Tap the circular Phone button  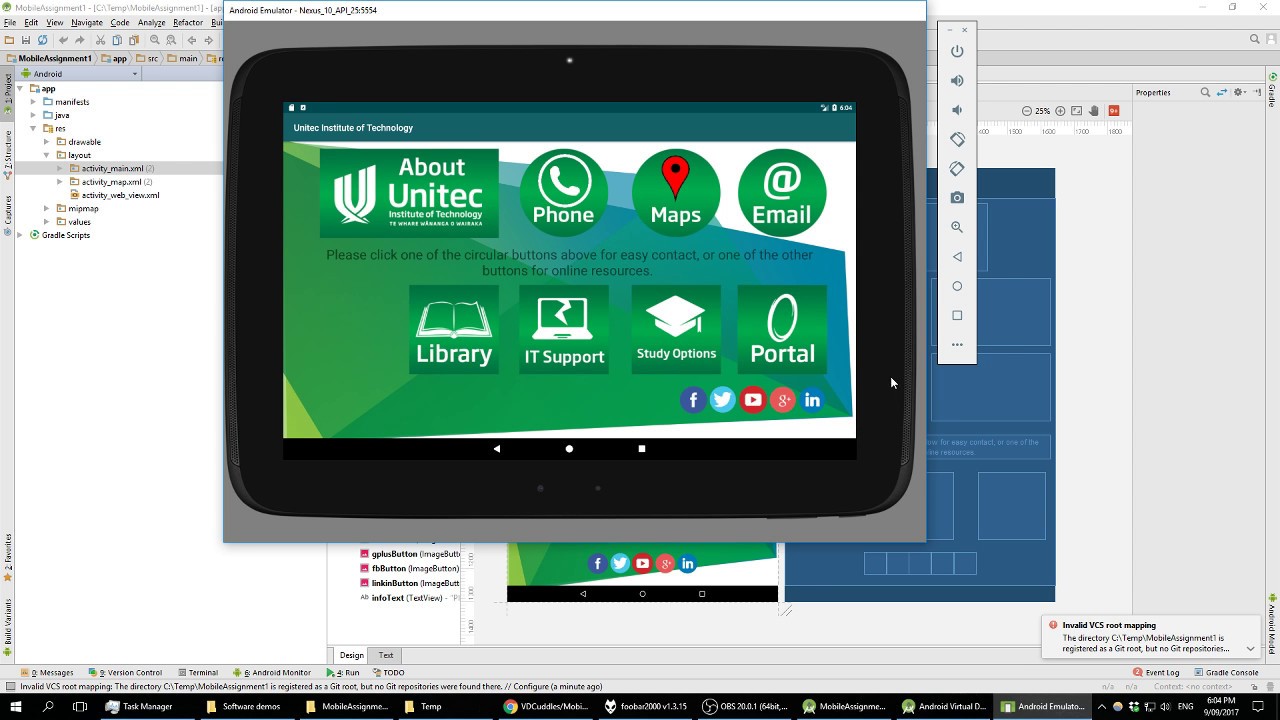pos(563,192)
